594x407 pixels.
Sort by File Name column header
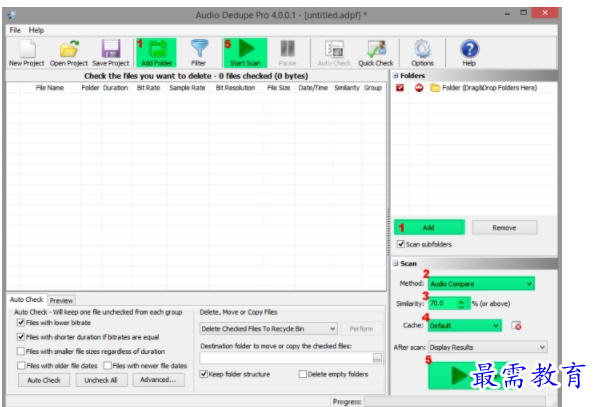[50, 88]
